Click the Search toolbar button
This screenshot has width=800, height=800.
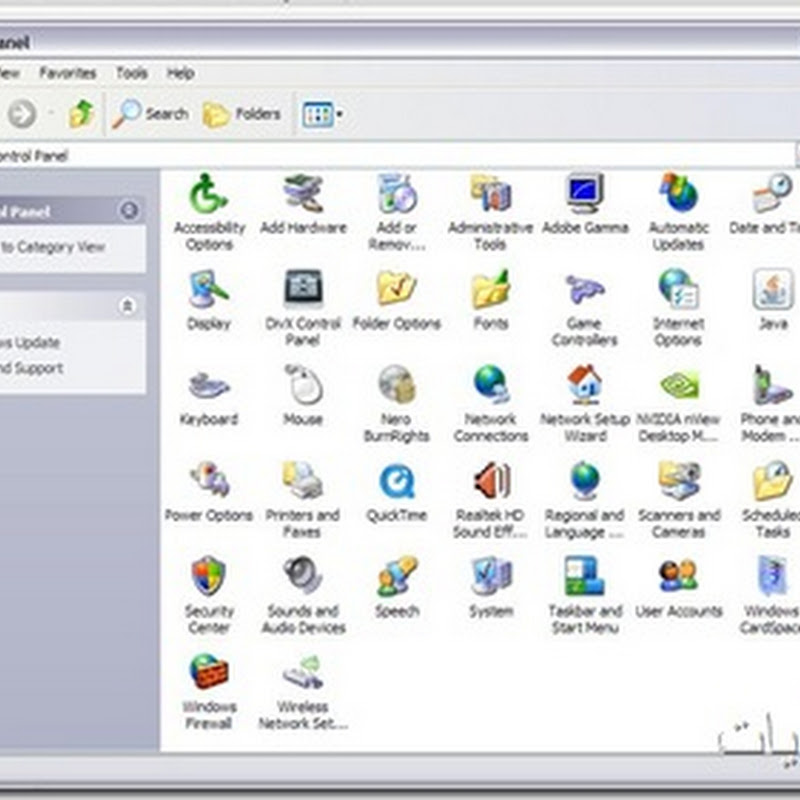point(151,113)
